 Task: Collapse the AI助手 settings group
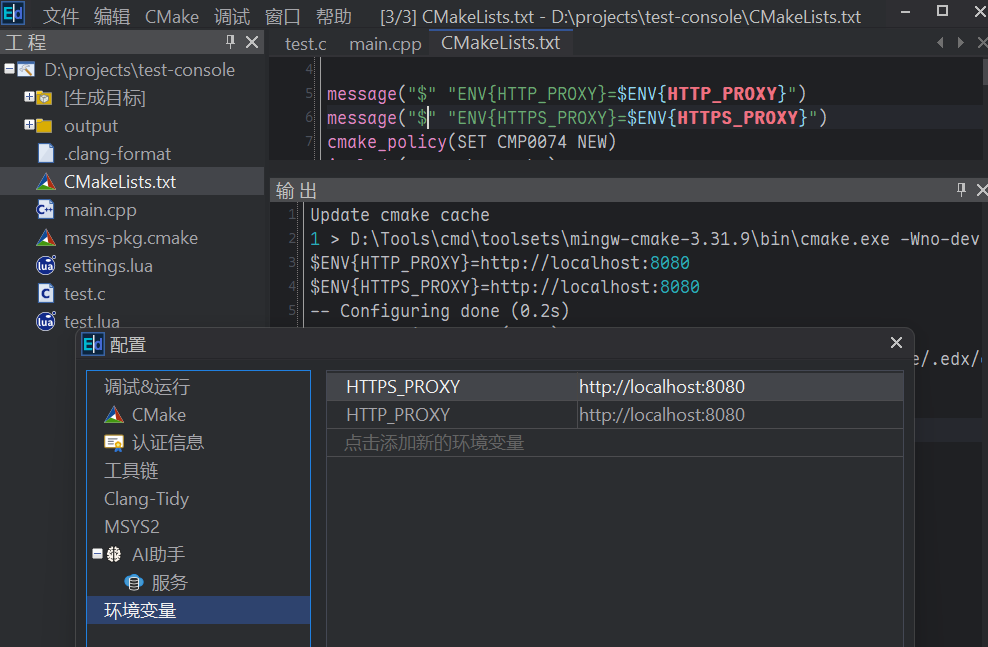pyautogui.click(x=98, y=554)
